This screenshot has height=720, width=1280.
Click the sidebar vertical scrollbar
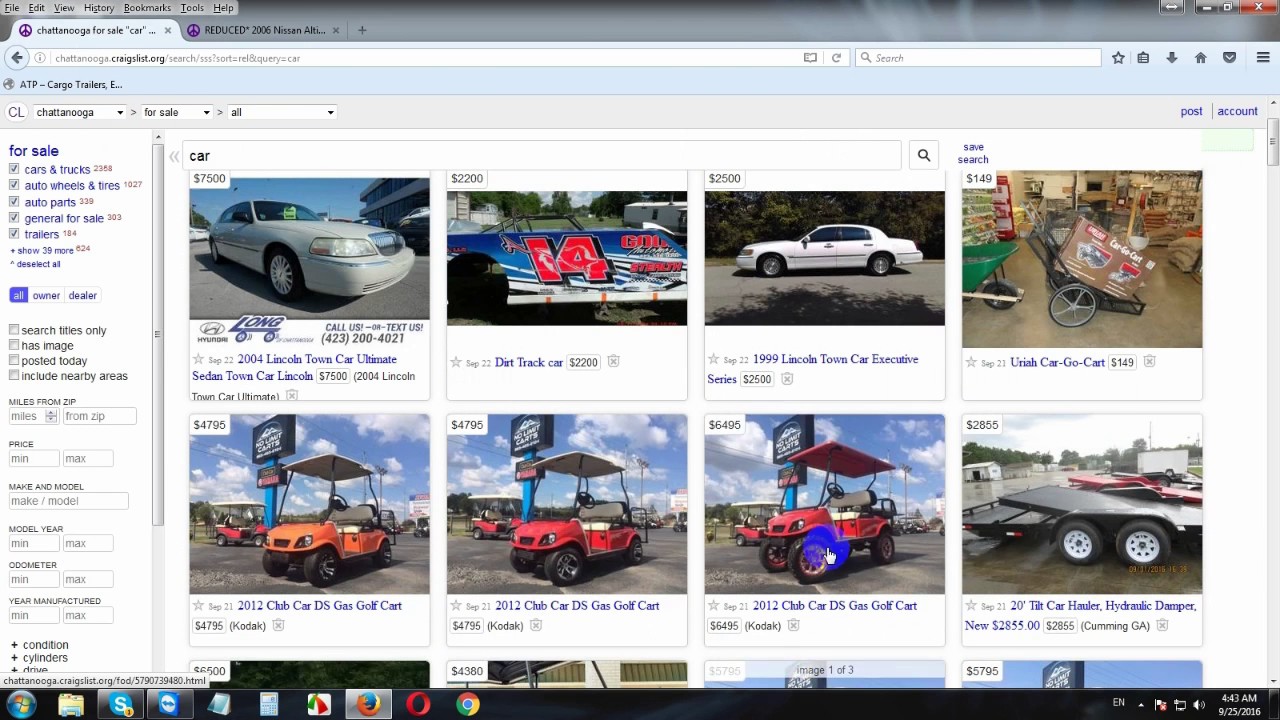pos(157,335)
